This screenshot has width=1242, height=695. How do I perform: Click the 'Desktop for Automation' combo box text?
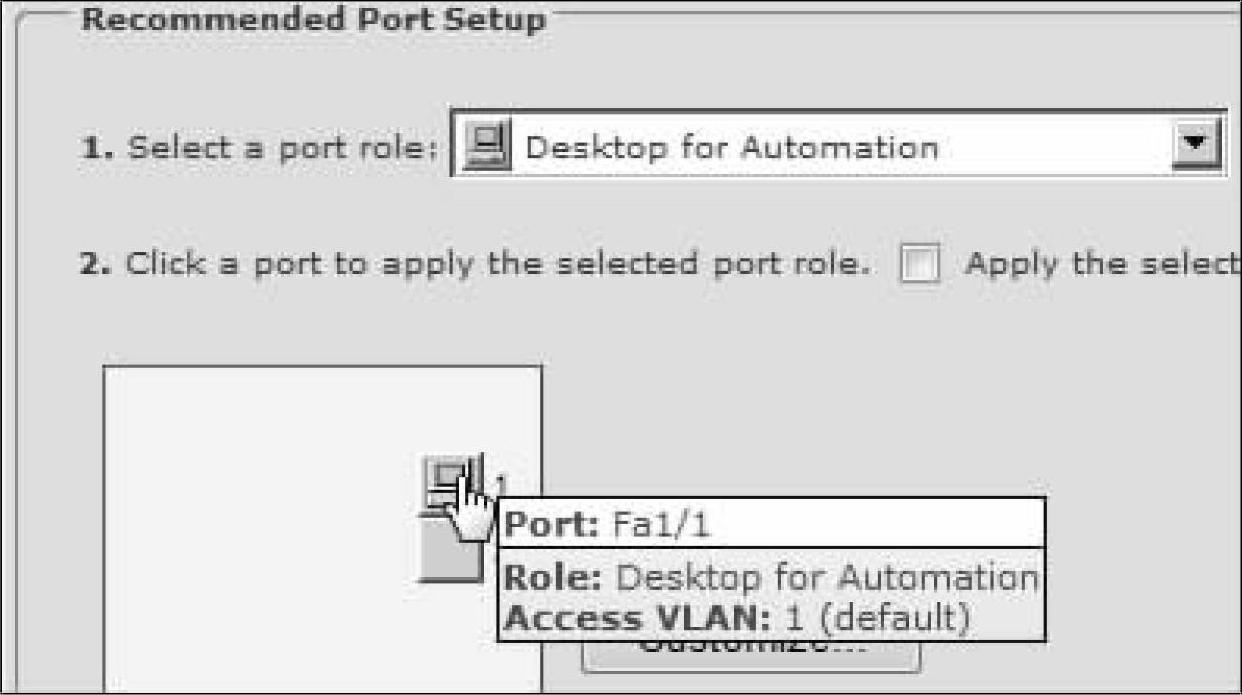click(x=732, y=148)
